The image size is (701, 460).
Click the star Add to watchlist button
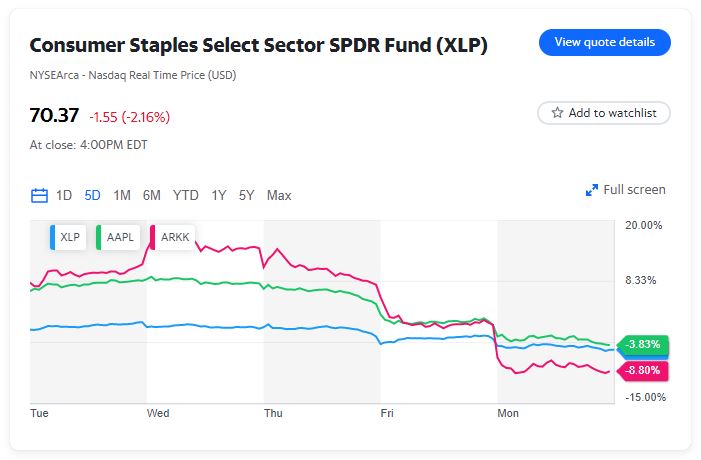603,113
